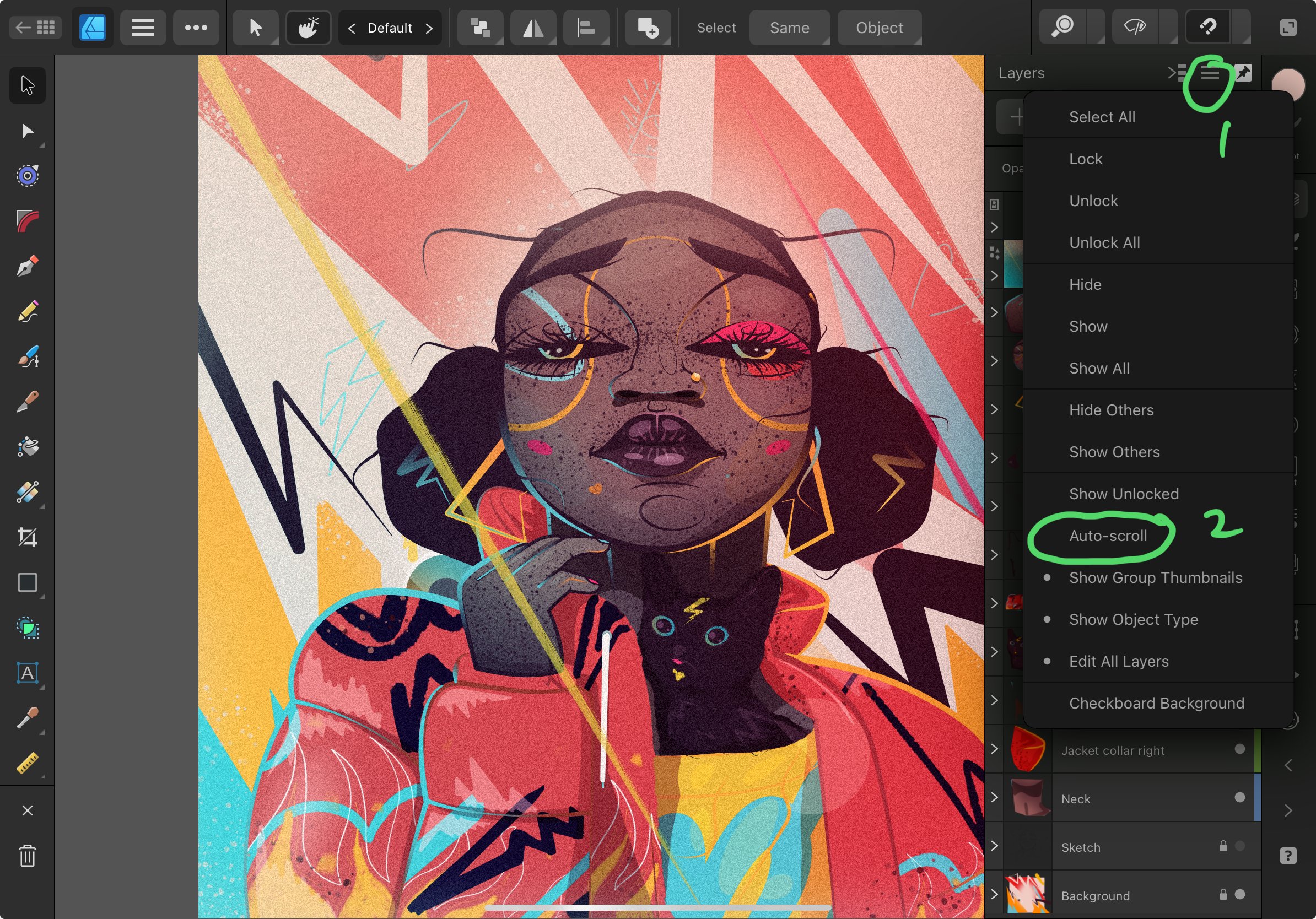The image size is (1316, 919).
Task: Select the Fill tool
Action: 28,447
